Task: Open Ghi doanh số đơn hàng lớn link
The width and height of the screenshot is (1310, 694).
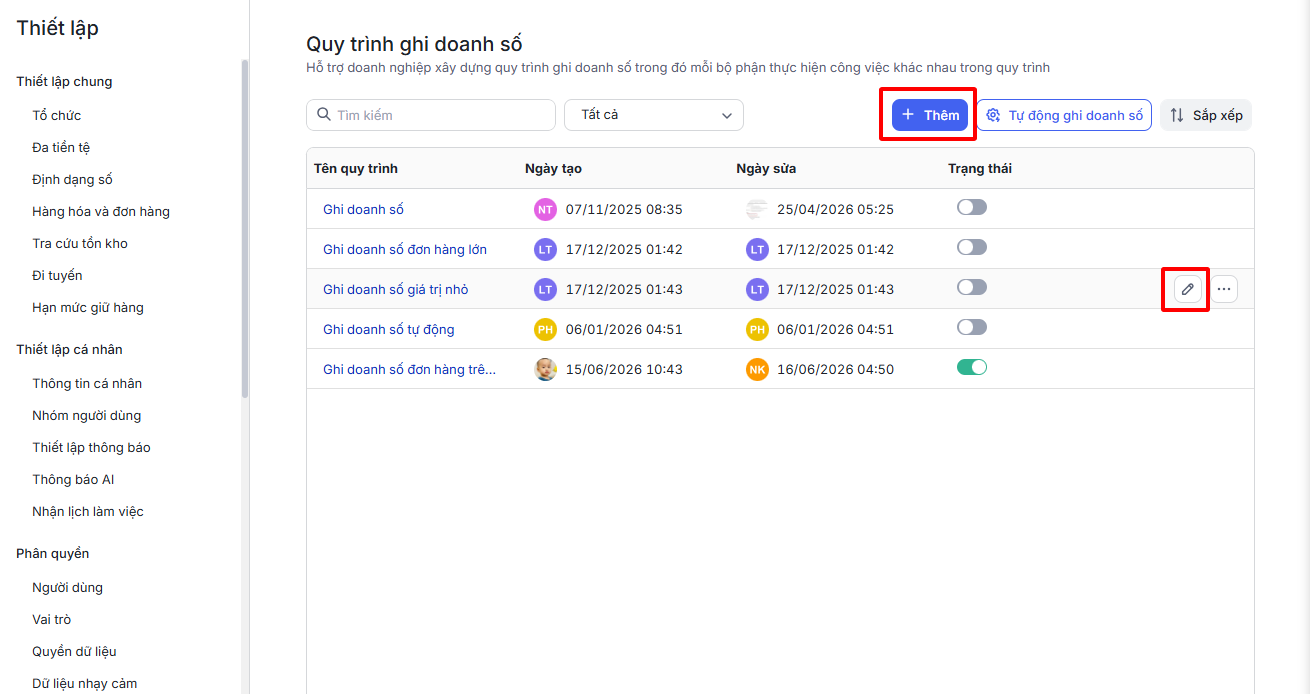Action: pos(405,249)
